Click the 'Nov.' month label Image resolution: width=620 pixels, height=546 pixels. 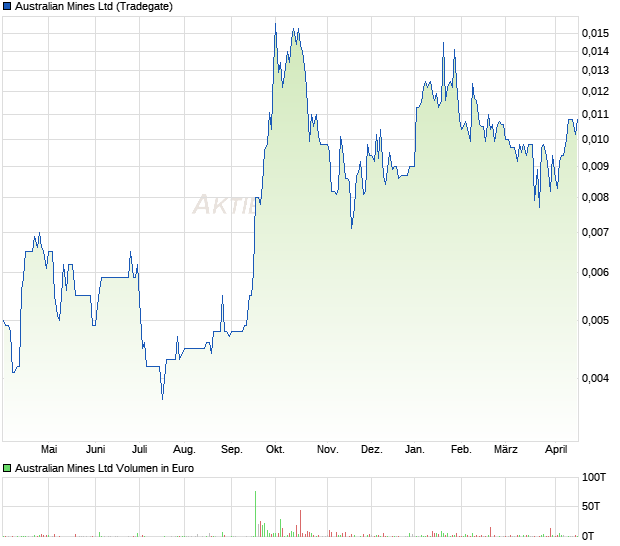(x=328, y=450)
